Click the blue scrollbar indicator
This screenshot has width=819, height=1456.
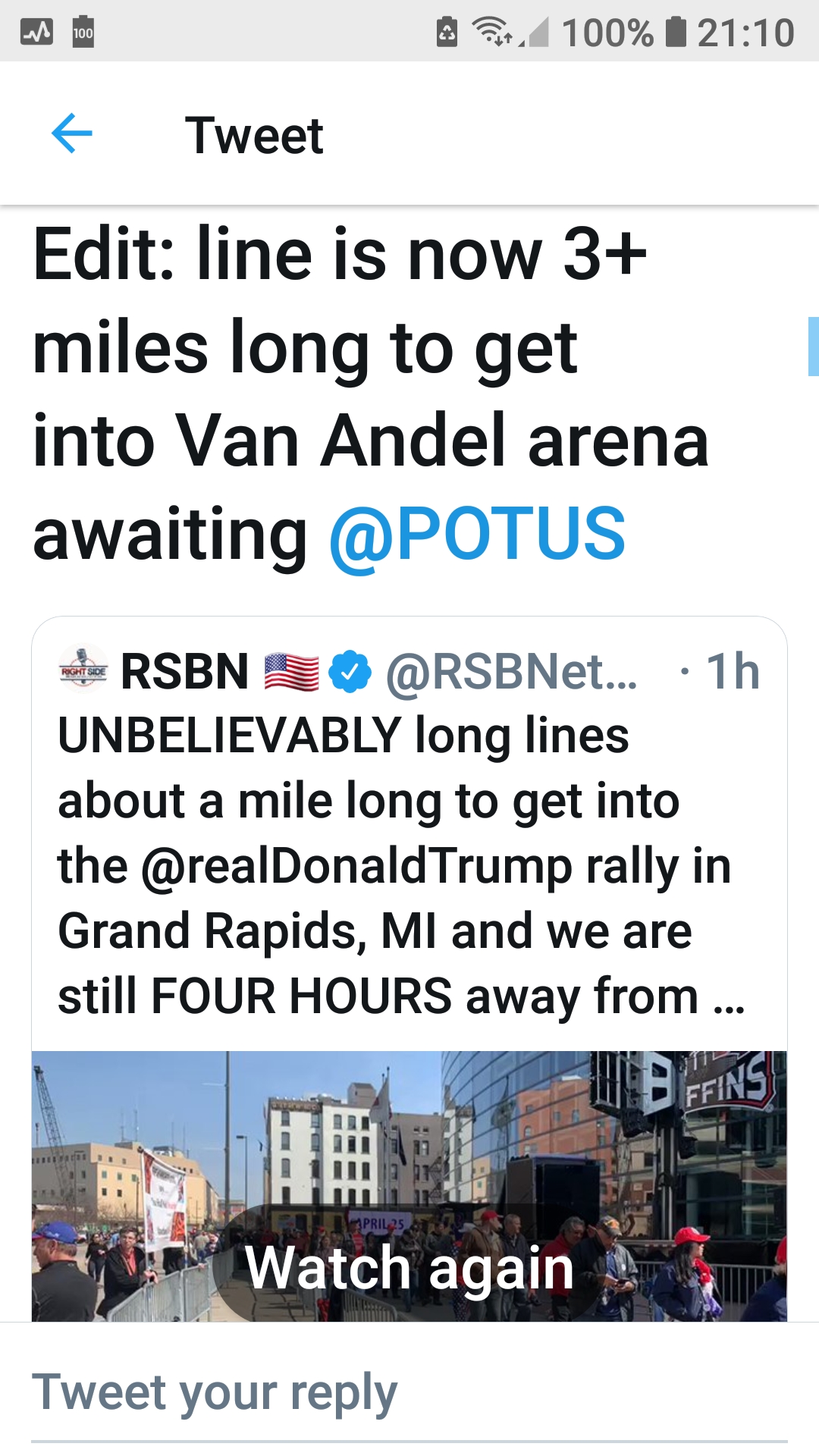point(813,347)
